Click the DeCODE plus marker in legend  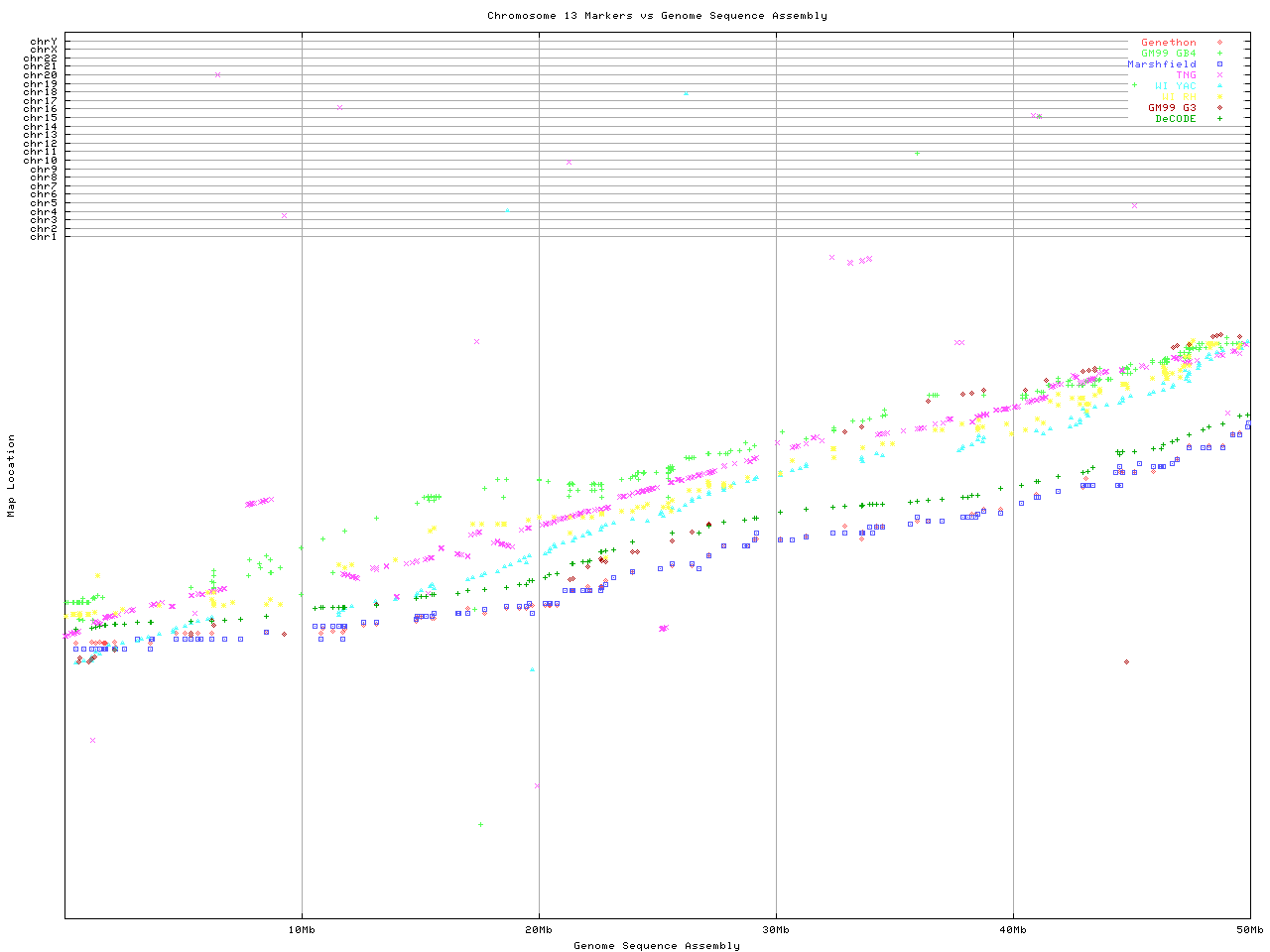point(1219,119)
